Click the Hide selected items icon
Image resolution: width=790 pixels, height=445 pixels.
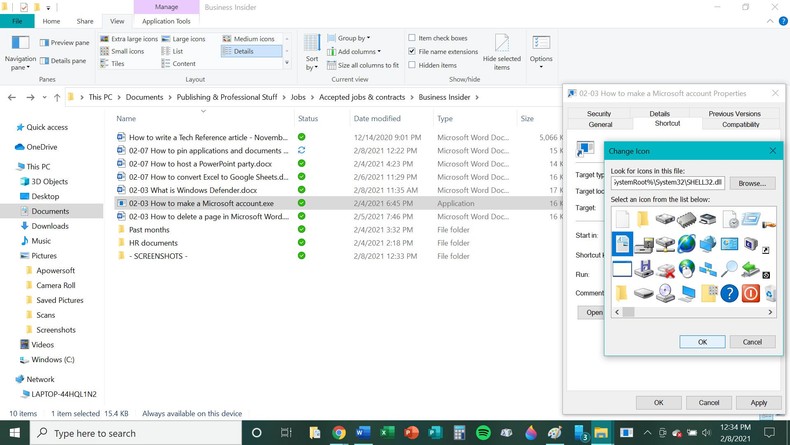click(x=501, y=52)
